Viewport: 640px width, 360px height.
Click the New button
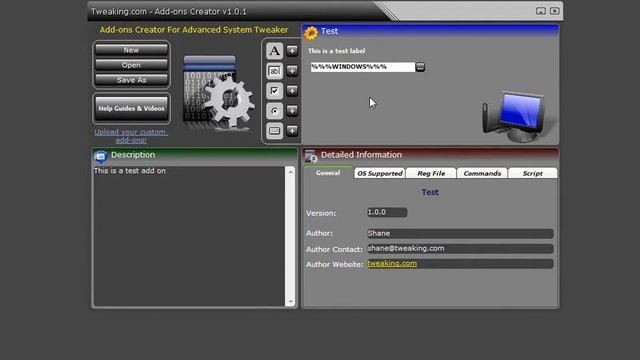(x=131, y=50)
